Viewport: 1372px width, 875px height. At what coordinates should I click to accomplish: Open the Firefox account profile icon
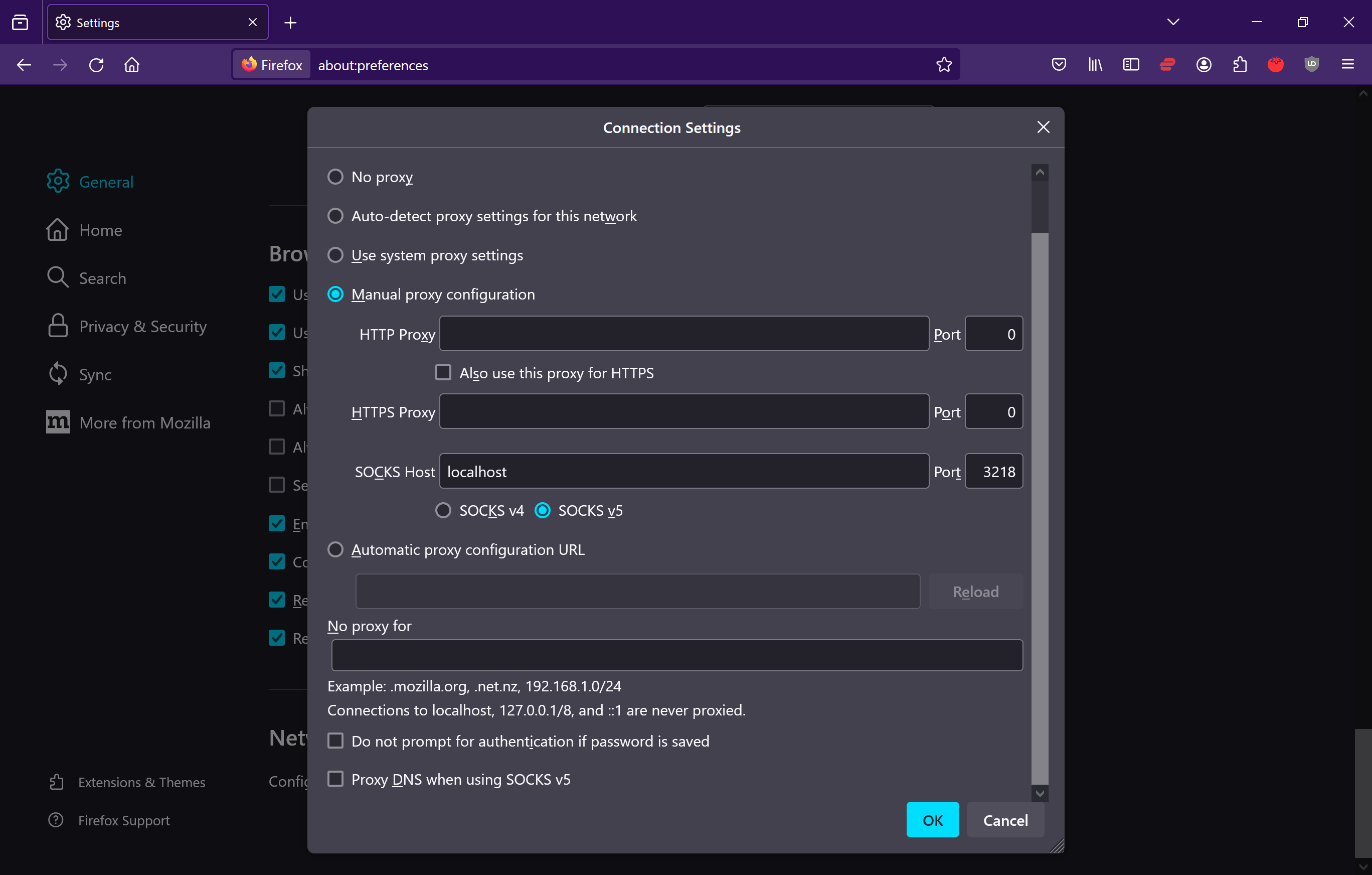tap(1204, 65)
